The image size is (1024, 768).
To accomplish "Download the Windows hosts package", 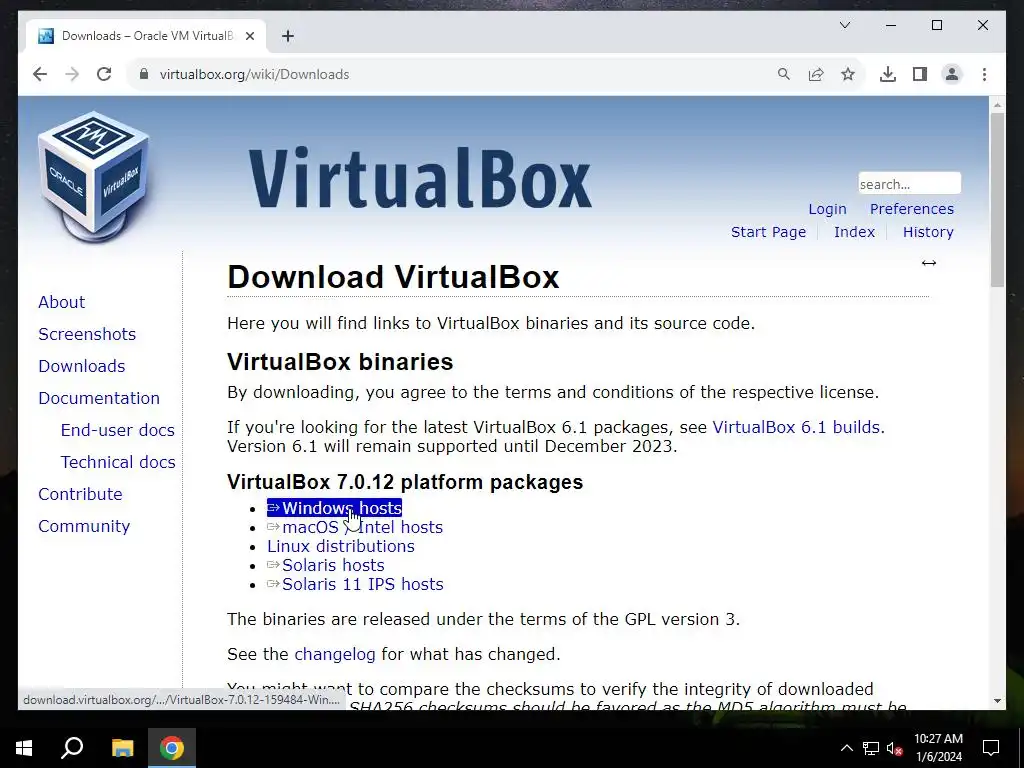I will [x=334, y=508].
